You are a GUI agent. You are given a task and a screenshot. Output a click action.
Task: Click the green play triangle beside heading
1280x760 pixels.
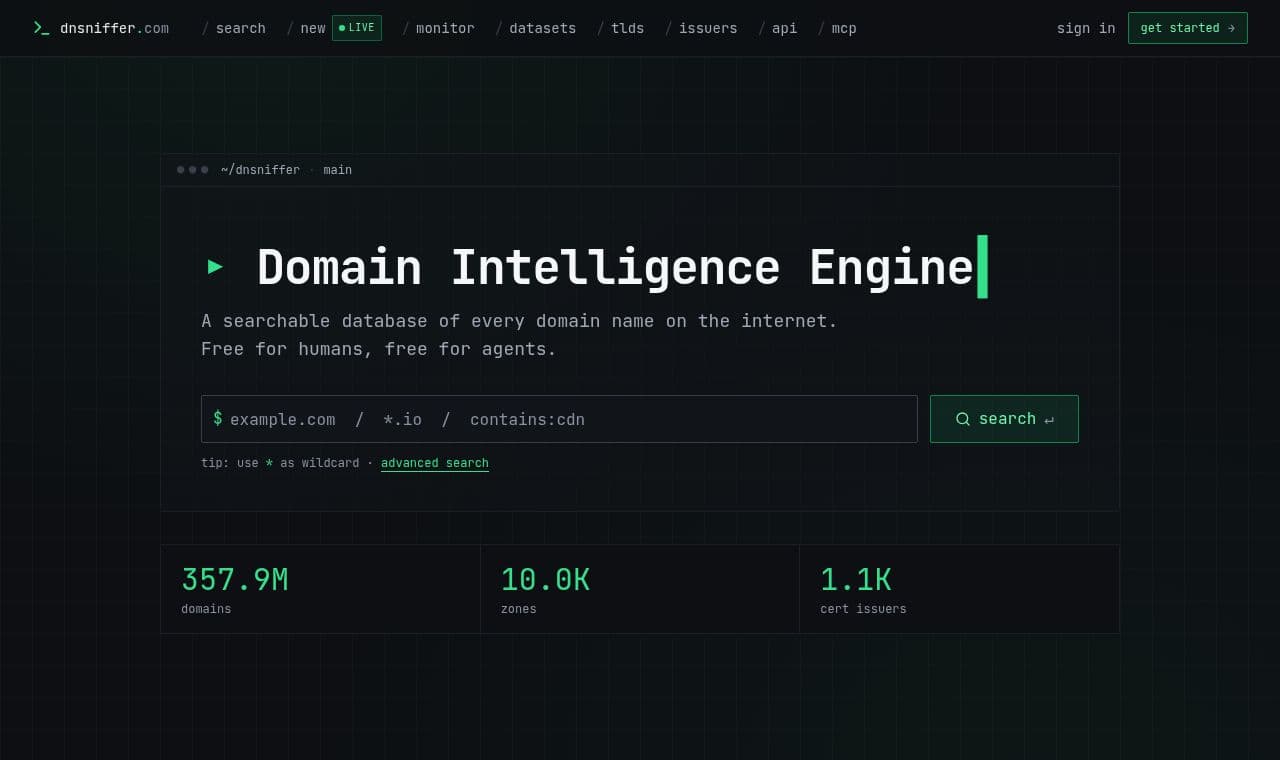pos(215,267)
